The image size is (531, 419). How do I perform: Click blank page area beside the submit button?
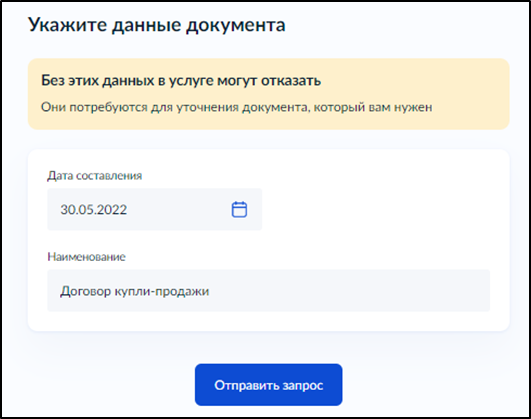[x=423, y=385]
